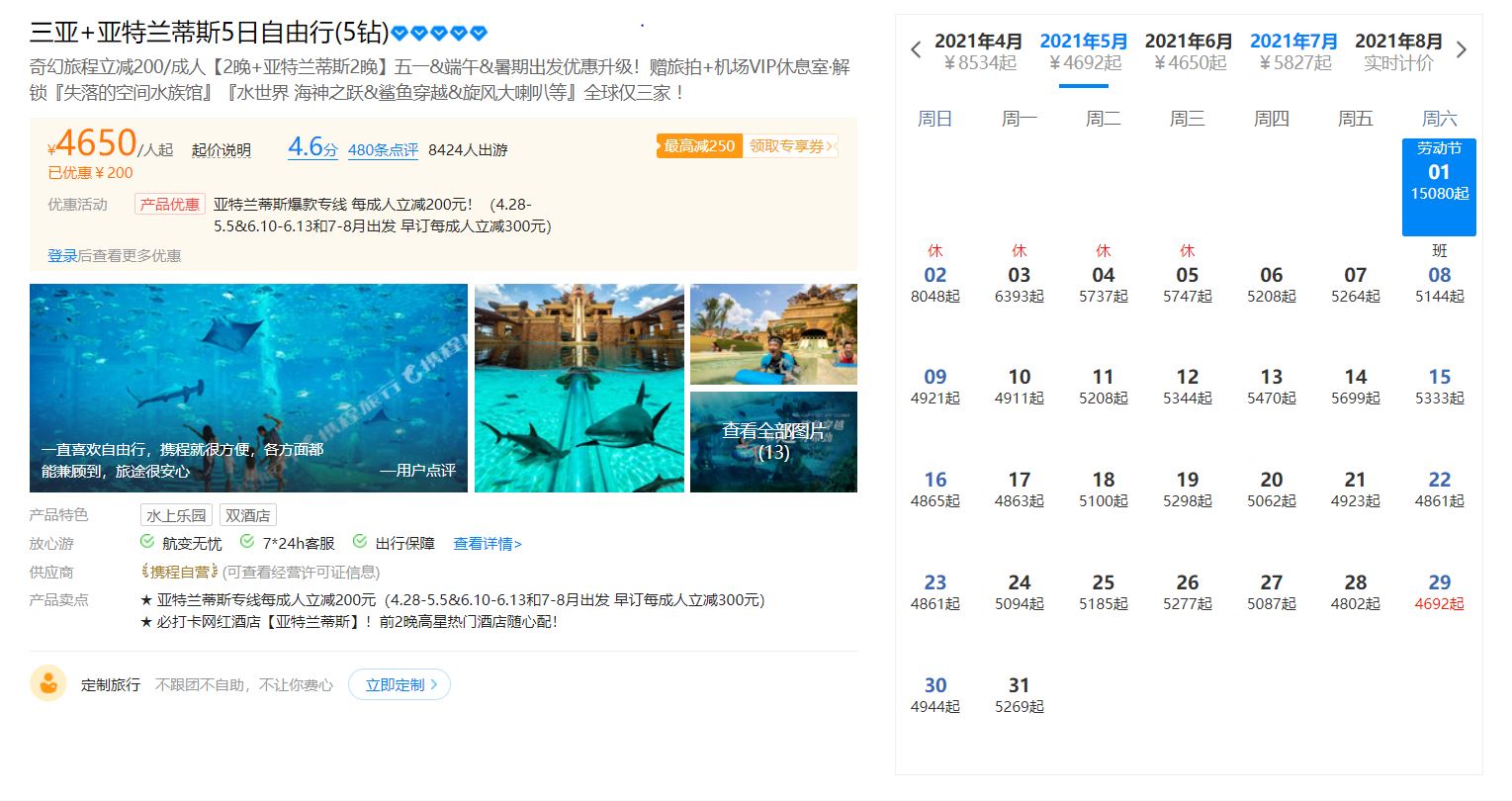Select May 28 at 4802起
The height and width of the screenshot is (801, 1512).
1356,592
